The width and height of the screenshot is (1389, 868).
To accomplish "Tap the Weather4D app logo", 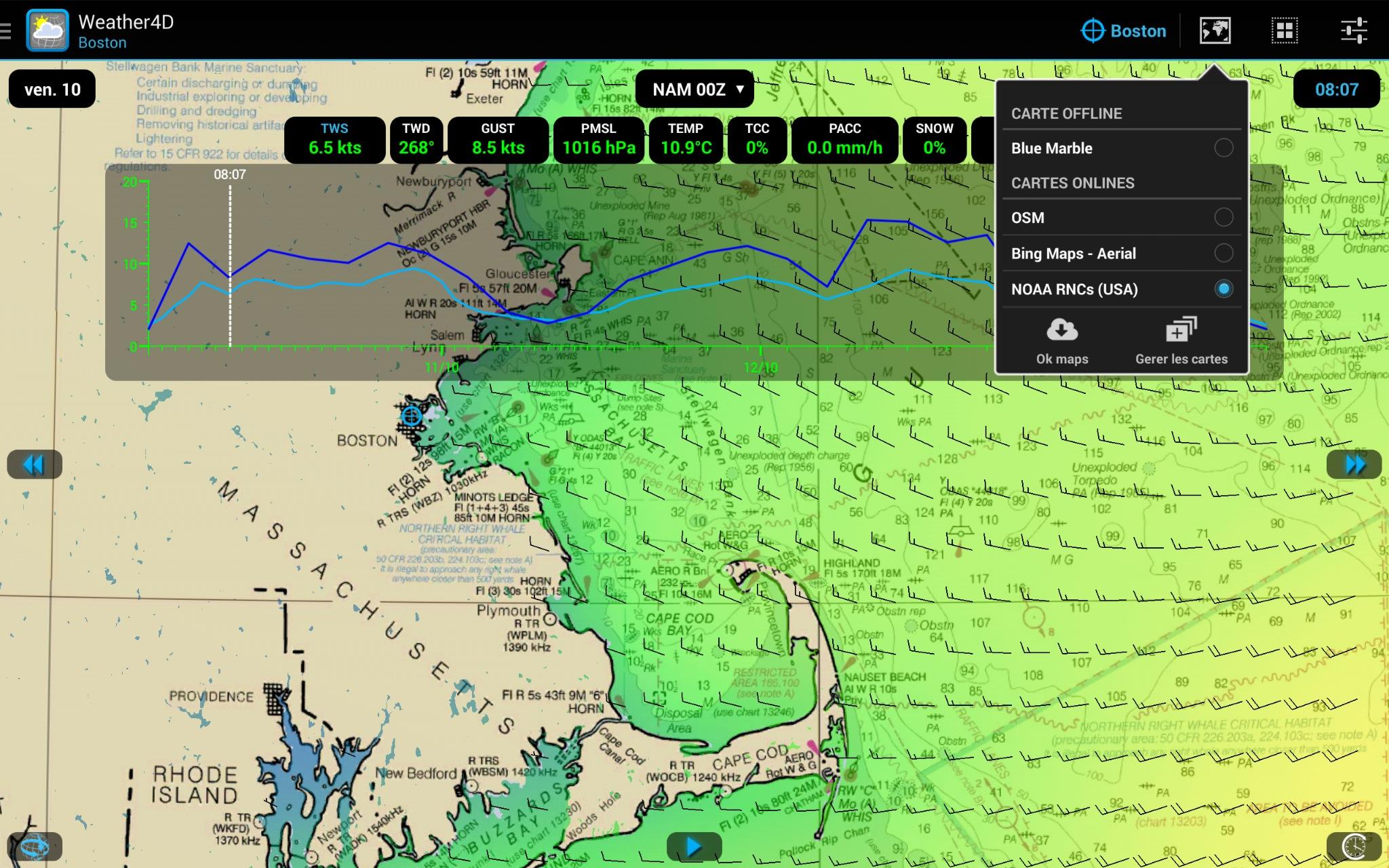I will coord(47,31).
